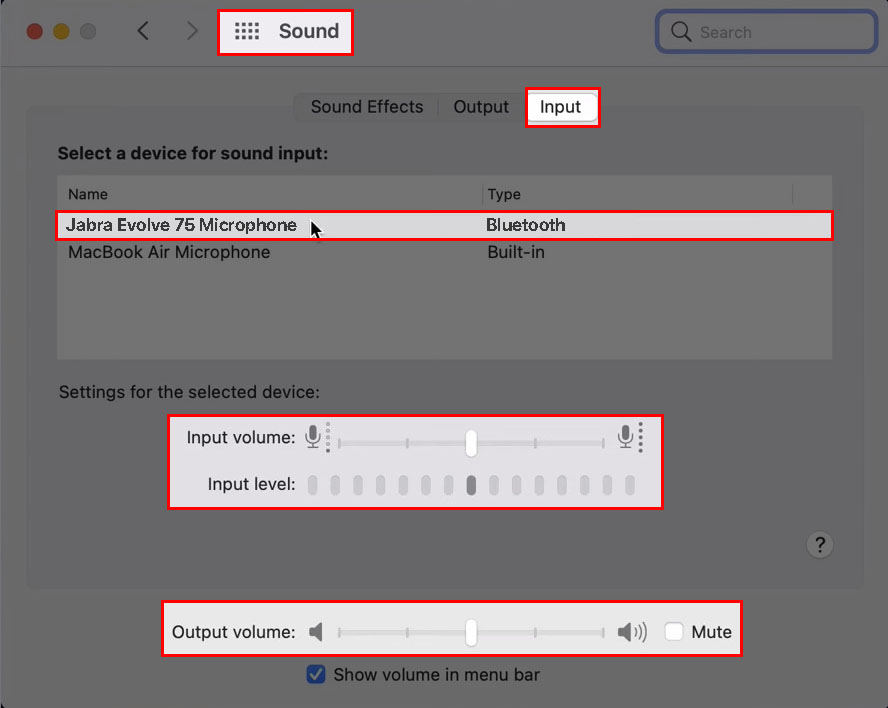Open help with the question mark button
Viewport: 888px width, 708px height.
click(819, 545)
